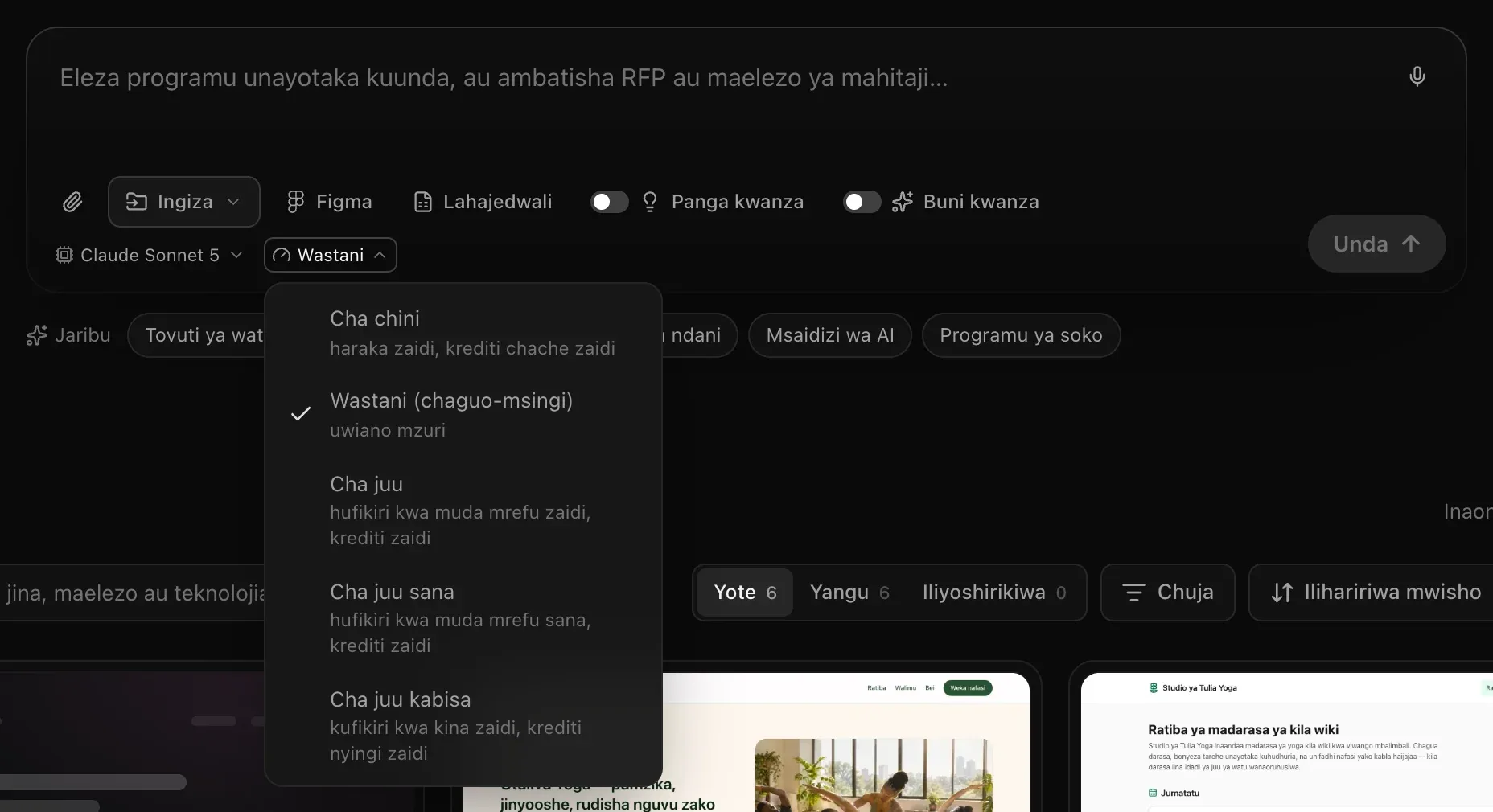Image resolution: width=1493 pixels, height=812 pixels.
Task: Expand the Ingiza dropdown
Action: 184,202
